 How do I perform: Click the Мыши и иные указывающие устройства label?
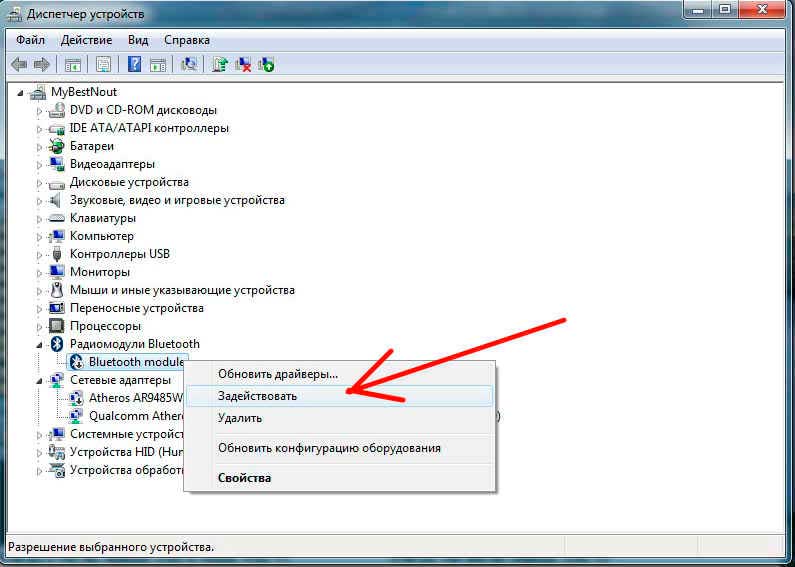[x=182, y=290]
